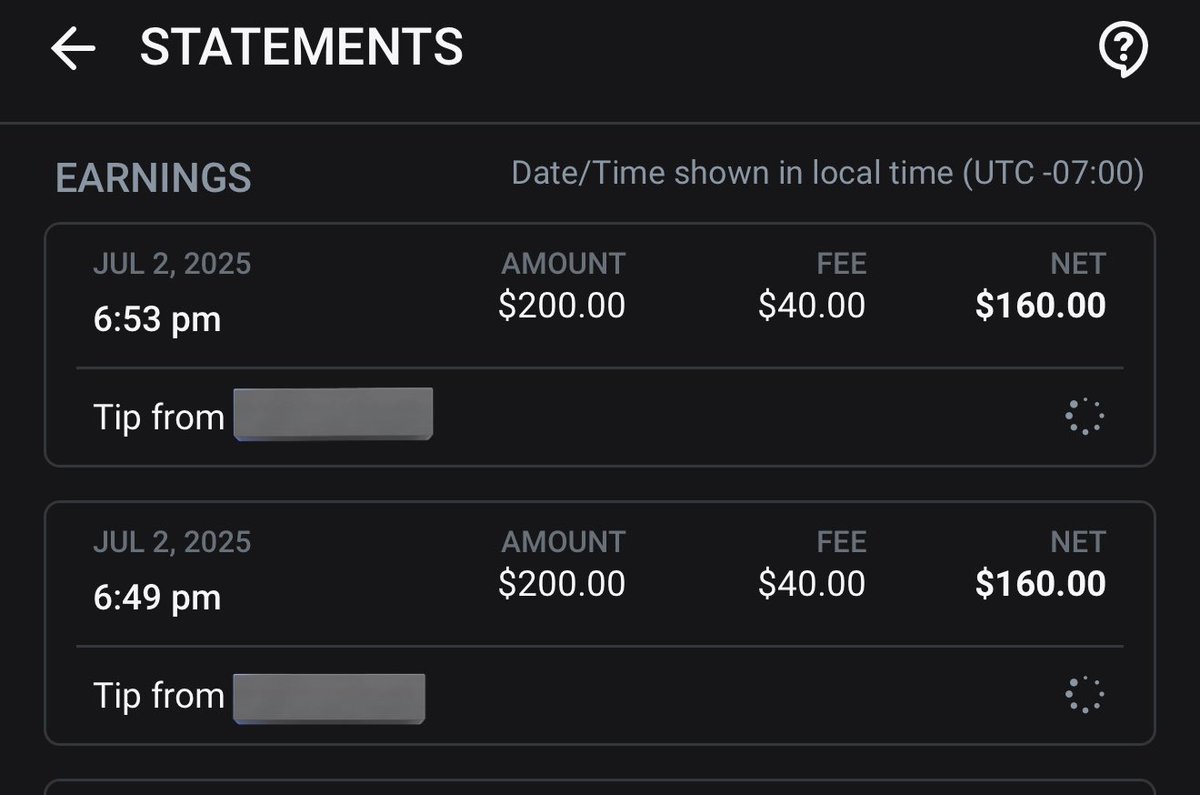This screenshot has height=795, width=1200.
Task: Open the redacted tipper name on the 6:49 pm tip
Action: [329, 698]
